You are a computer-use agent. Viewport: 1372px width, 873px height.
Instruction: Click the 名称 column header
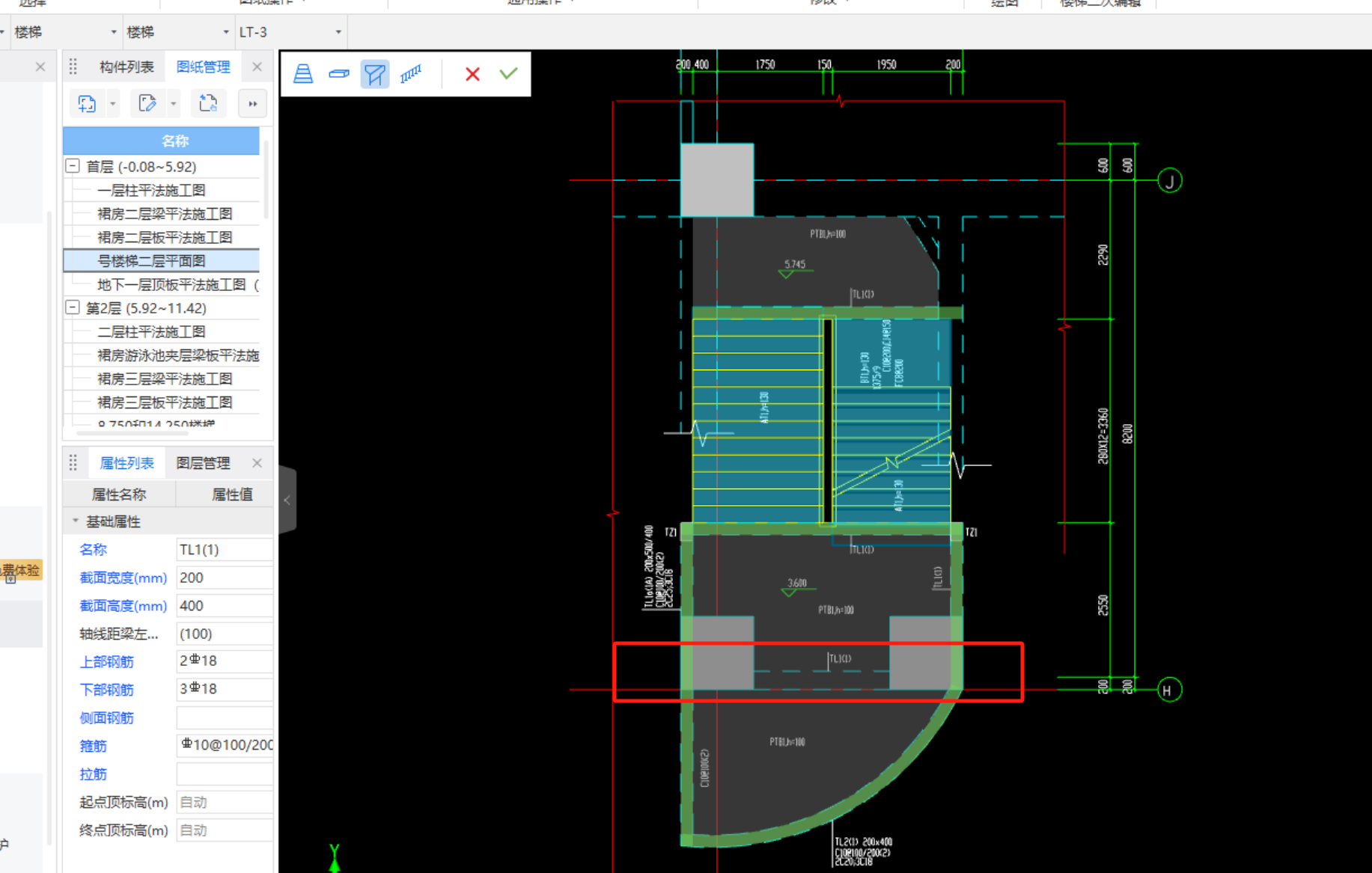tap(161, 141)
